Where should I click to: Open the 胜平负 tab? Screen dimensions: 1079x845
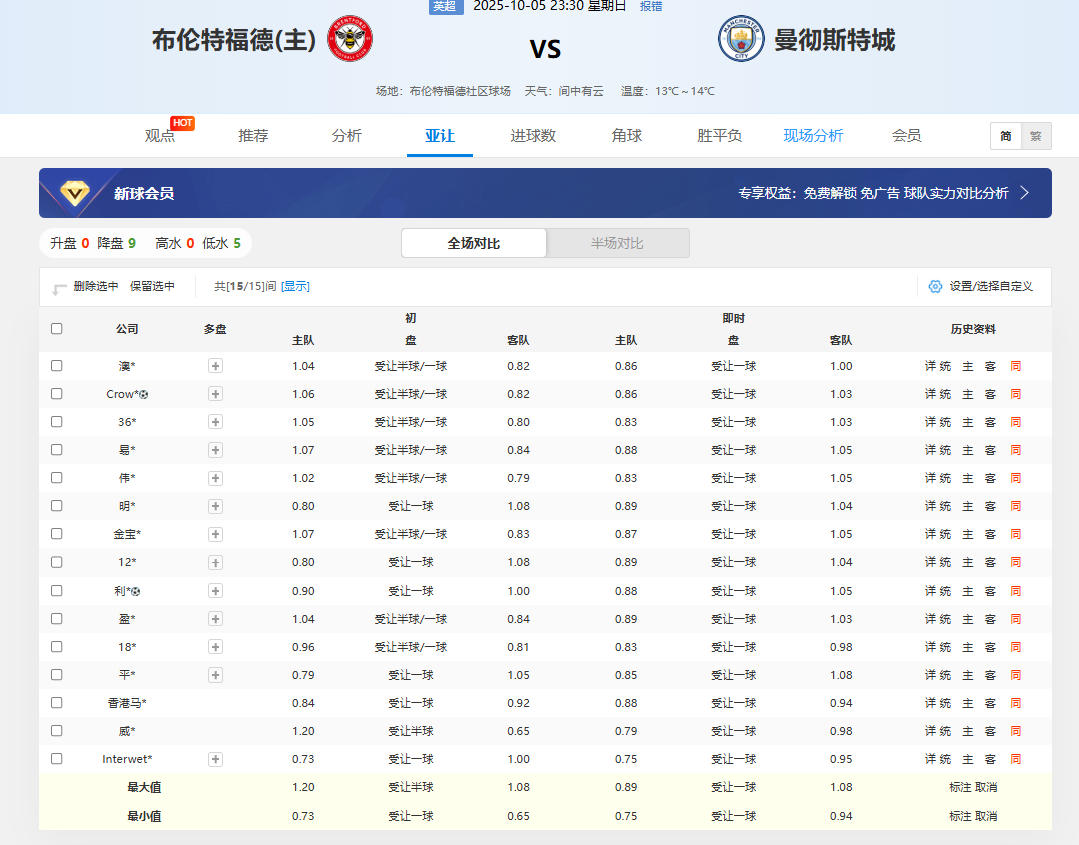[x=719, y=136]
